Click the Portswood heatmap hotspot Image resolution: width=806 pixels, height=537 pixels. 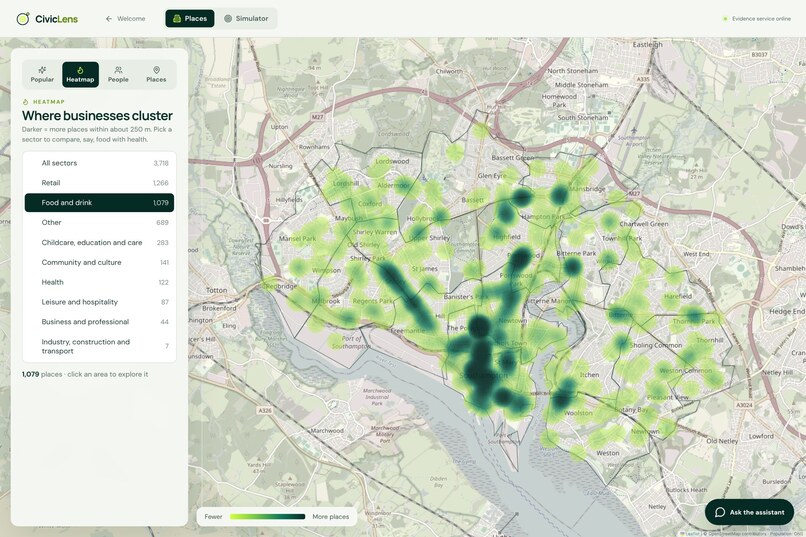(x=520, y=258)
